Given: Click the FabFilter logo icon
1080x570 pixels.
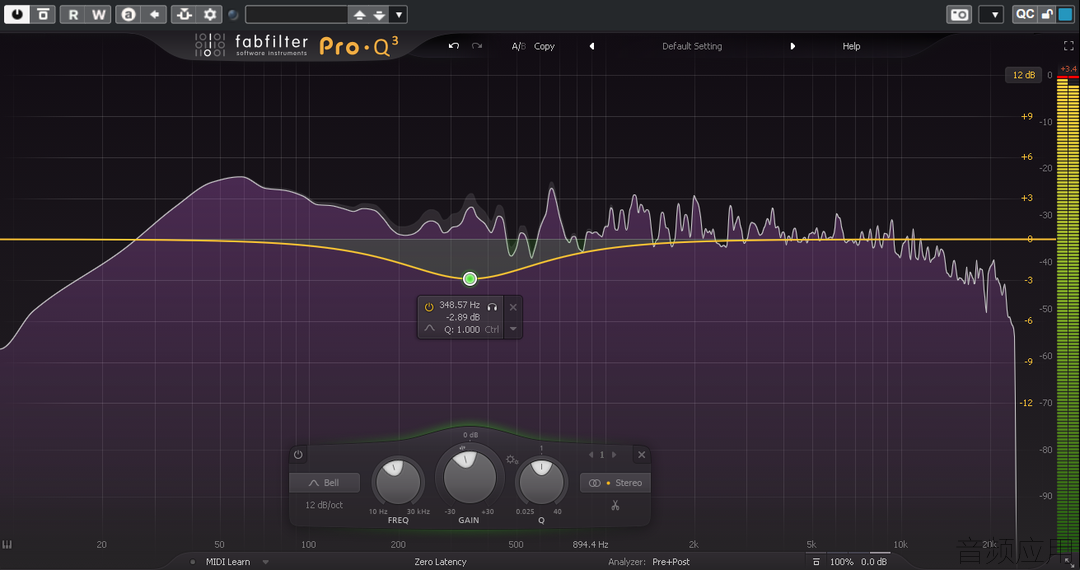Looking at the screenshot, I should click(x=209, y=45).
